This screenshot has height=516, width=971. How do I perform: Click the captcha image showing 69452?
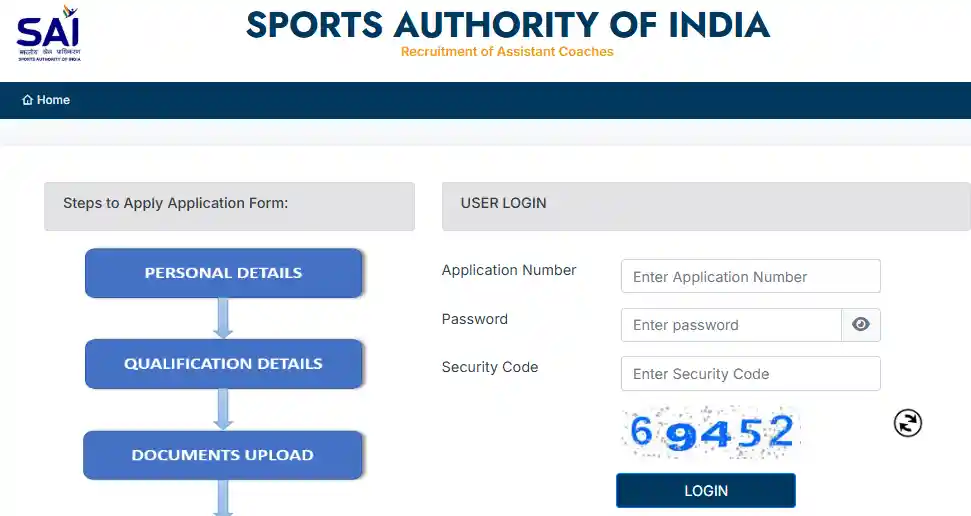coord(711,432)
